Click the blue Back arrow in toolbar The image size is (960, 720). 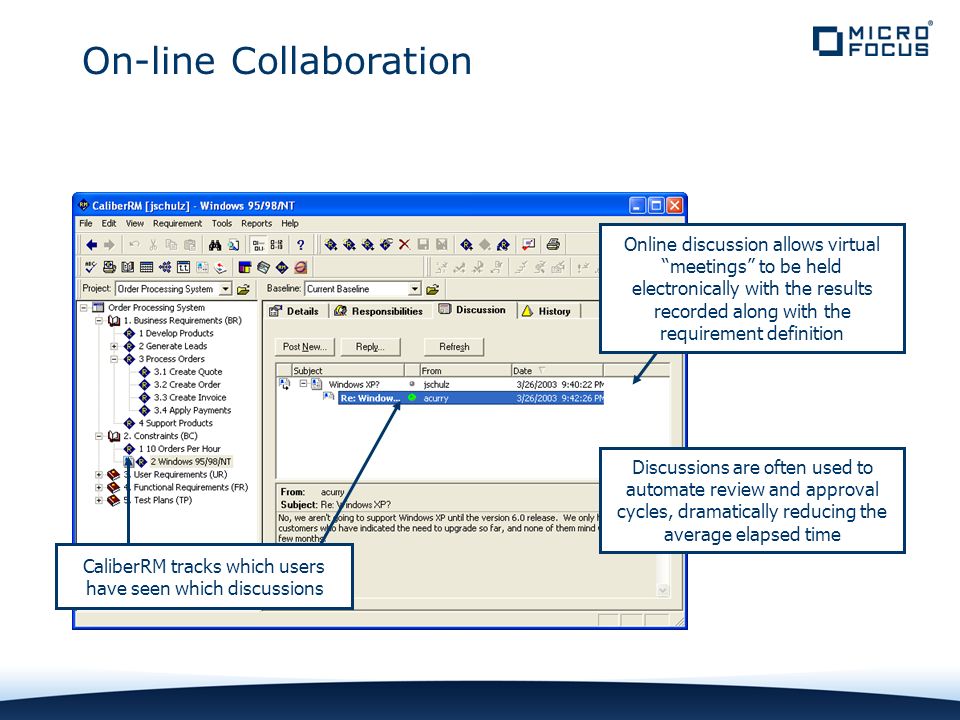(x=91, y=245)
